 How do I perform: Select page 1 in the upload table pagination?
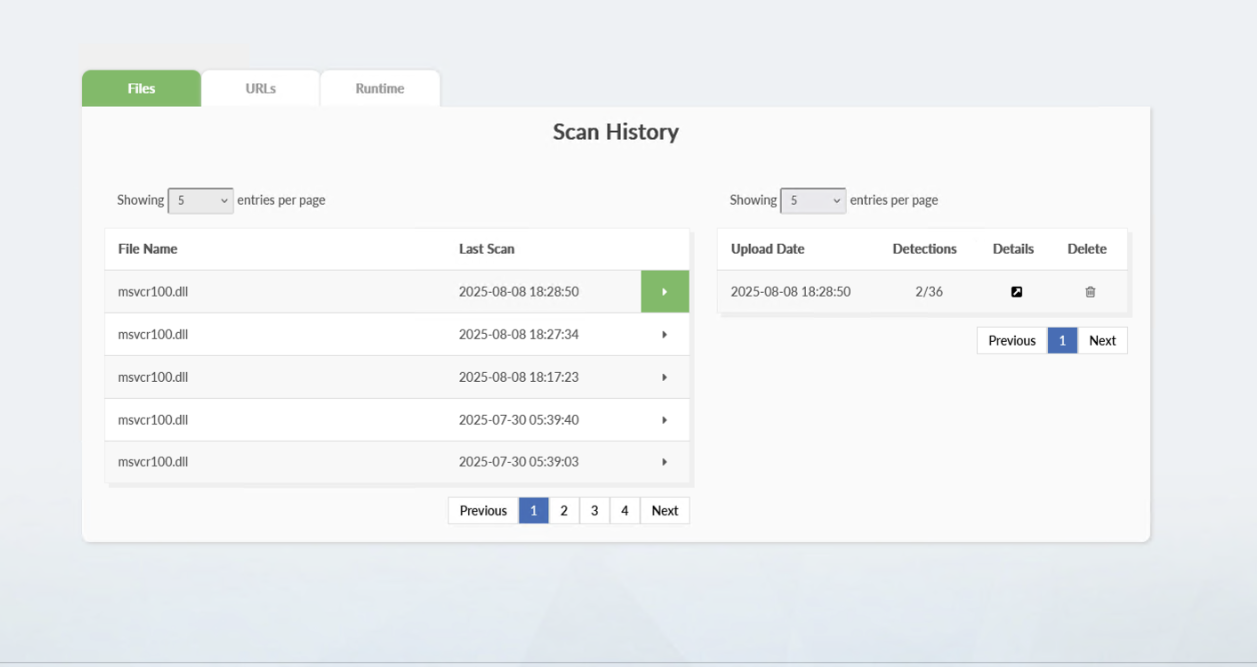coord(1062,341)
